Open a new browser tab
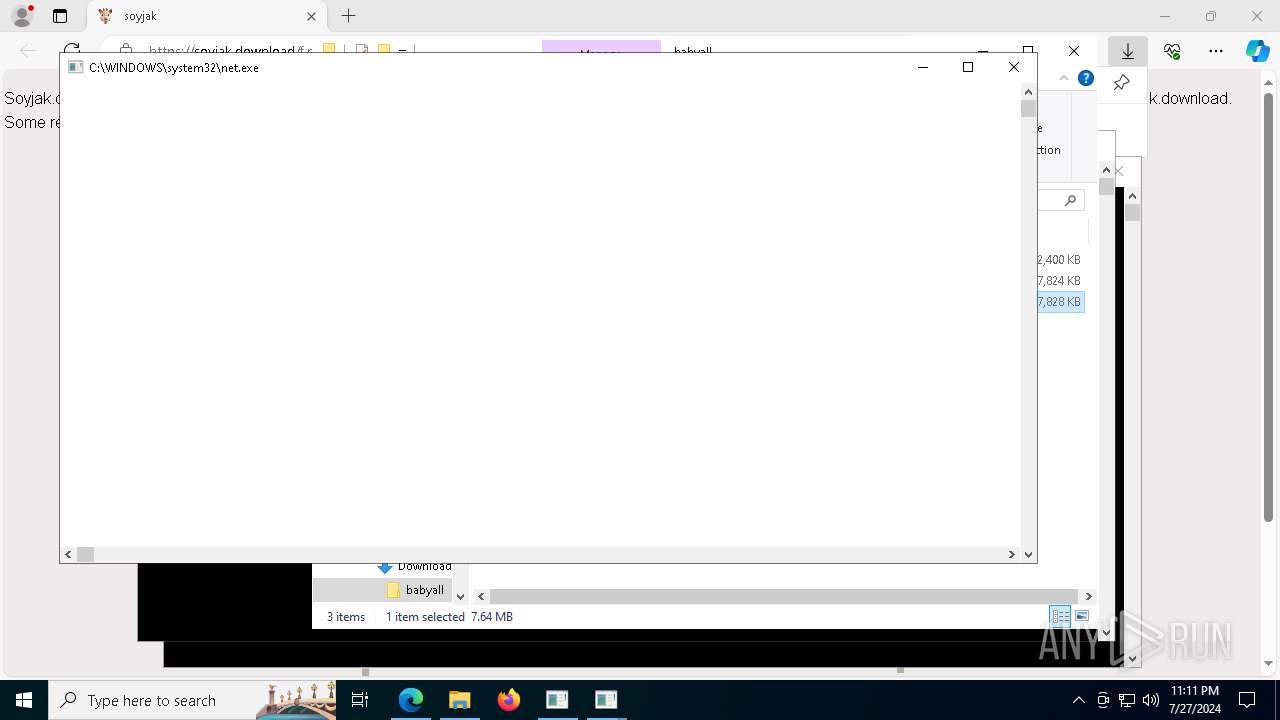Viewport: 1280px width, 720px height. [x=348, y=16]
